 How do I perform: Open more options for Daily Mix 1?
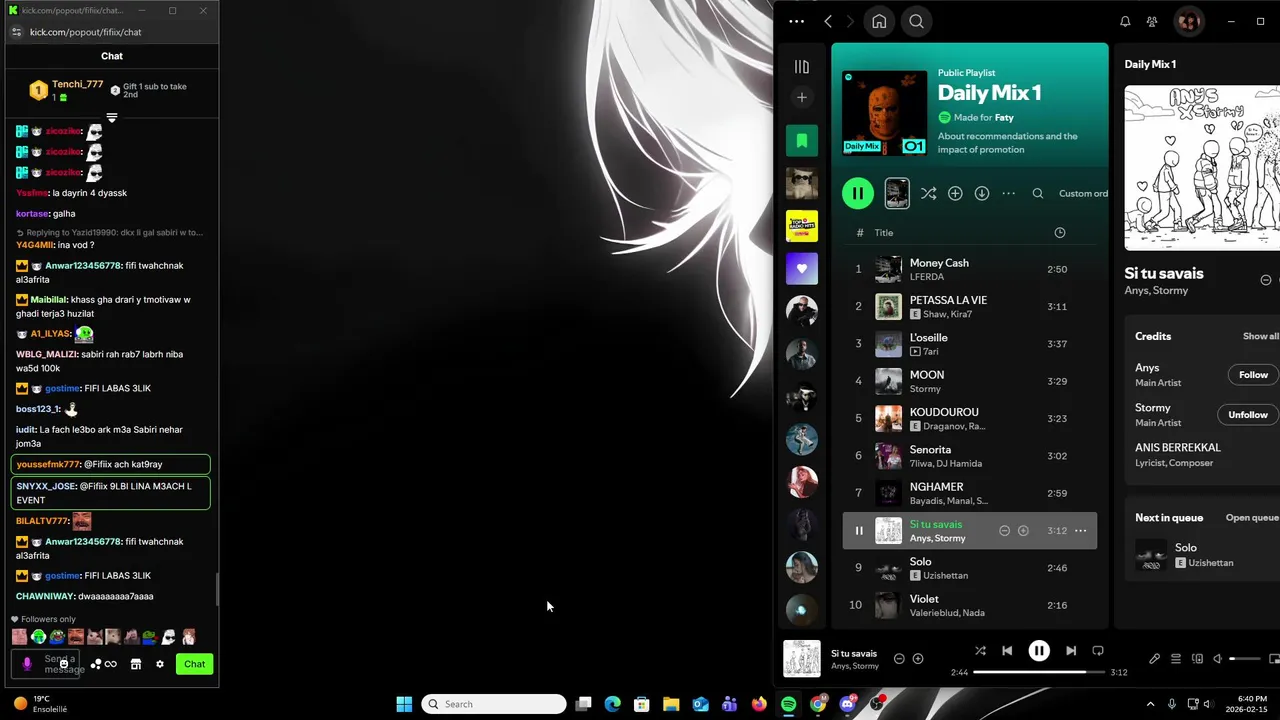[1009, 193]
